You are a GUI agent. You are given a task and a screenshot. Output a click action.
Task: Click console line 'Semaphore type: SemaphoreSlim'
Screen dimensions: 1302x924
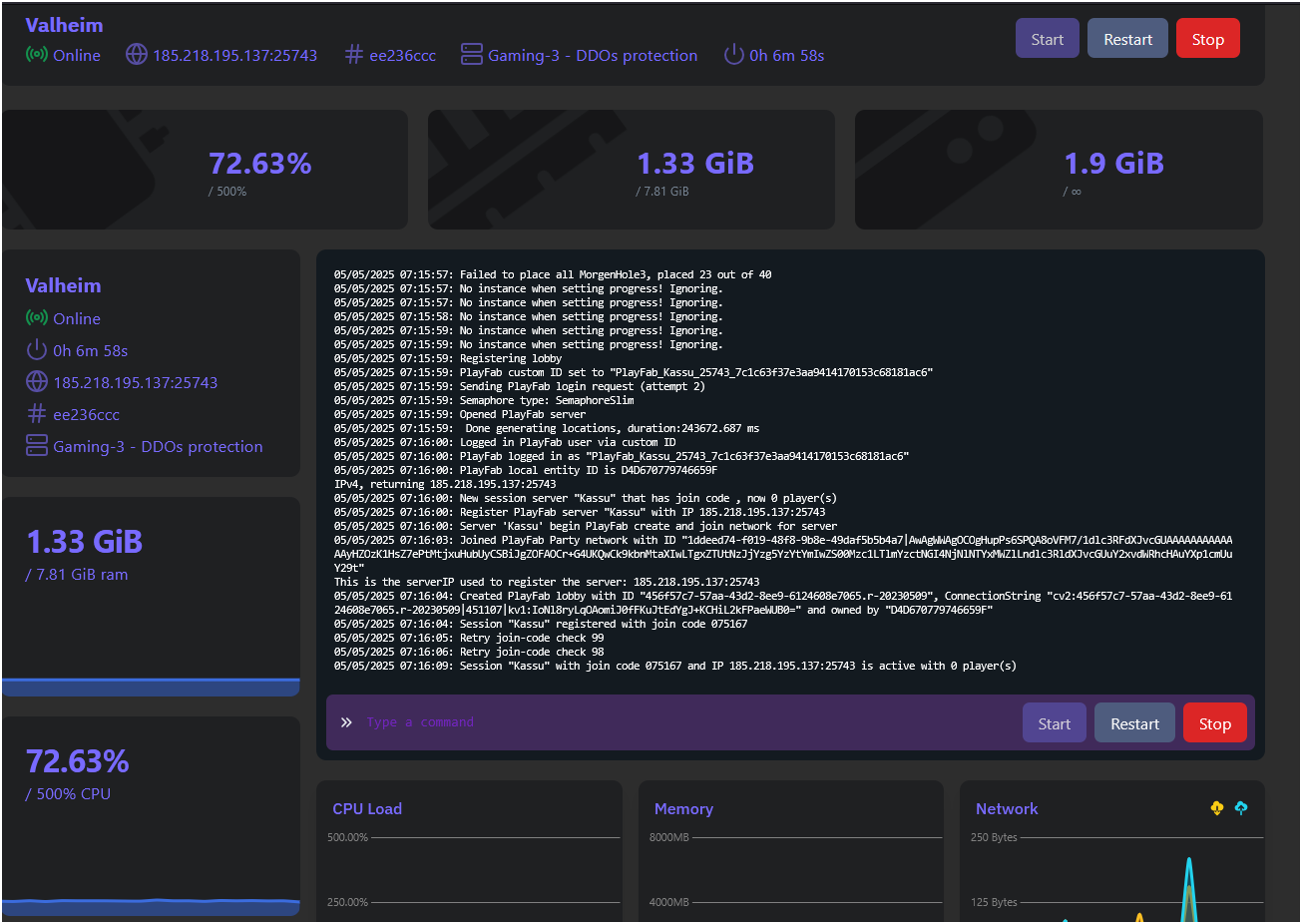click(x=484, y=400)
